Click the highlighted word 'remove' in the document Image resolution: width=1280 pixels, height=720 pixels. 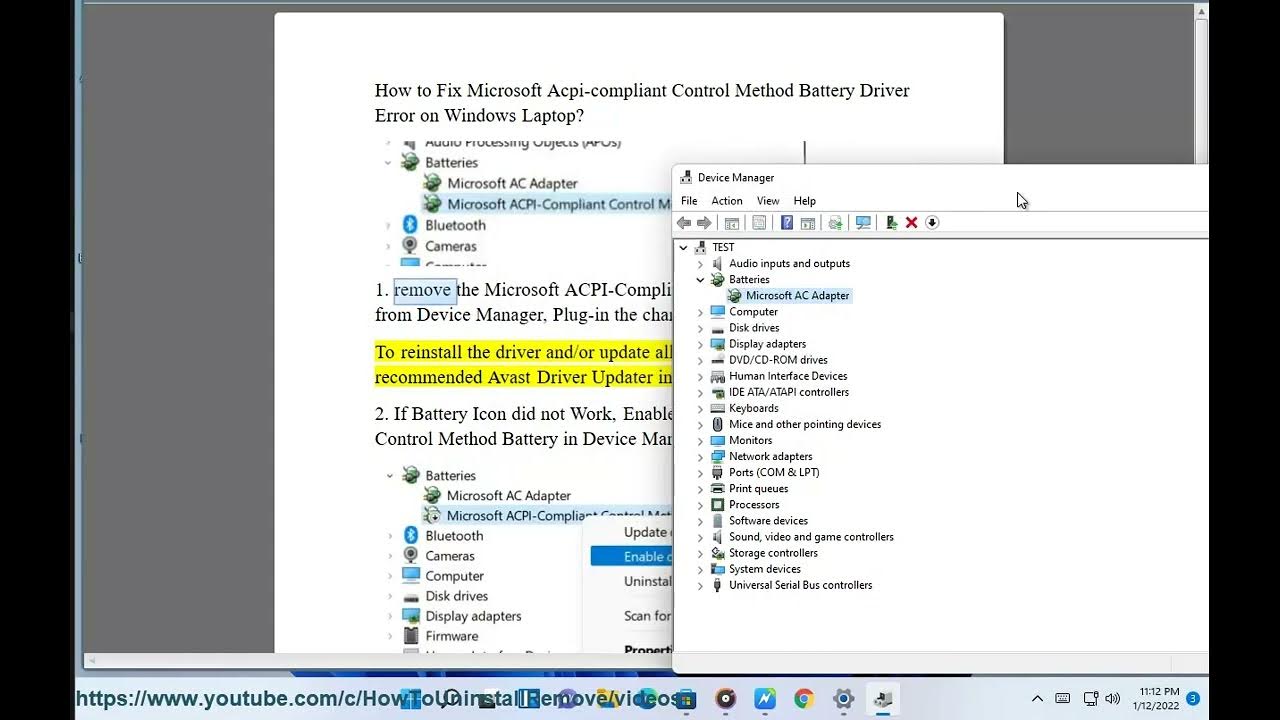click(x=423, y=290)
